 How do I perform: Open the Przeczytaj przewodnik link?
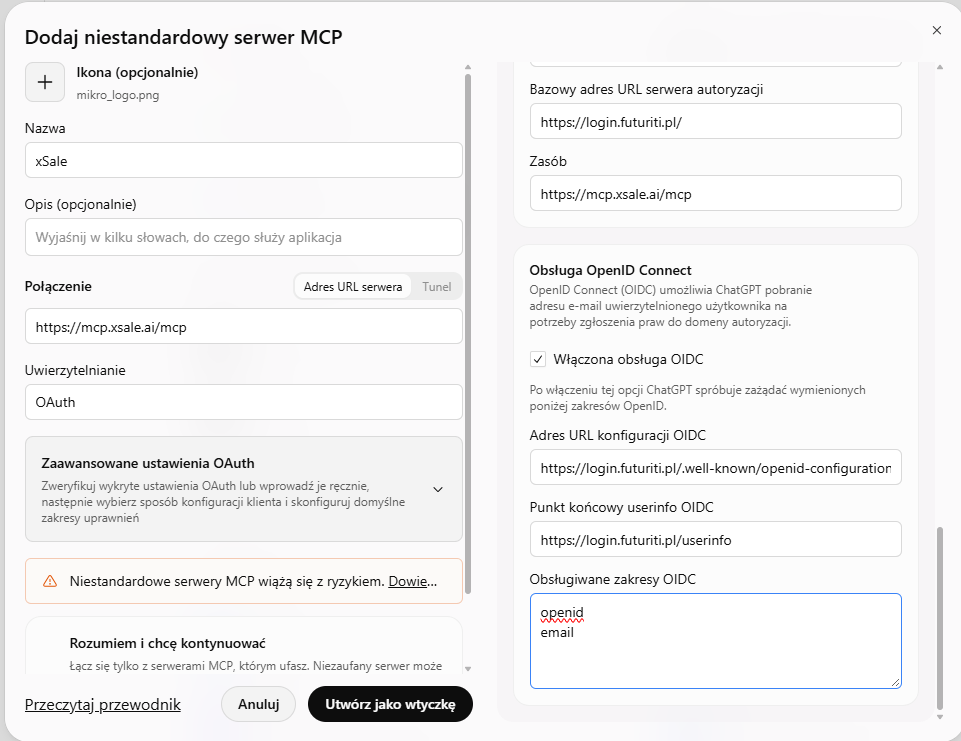[102, 705]
